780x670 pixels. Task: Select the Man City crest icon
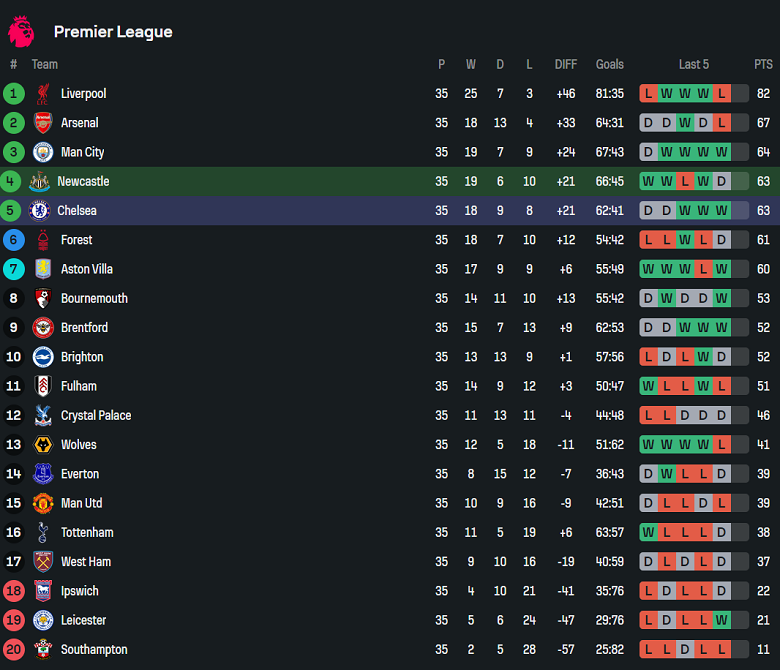[x=43, y=152]
